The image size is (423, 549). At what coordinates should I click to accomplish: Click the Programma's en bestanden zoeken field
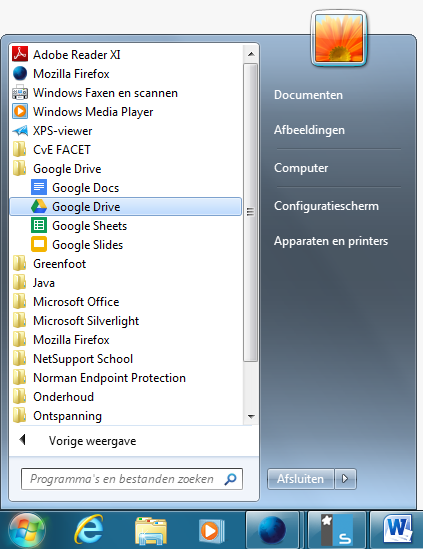pyautogui.click(x=132, y=479)
